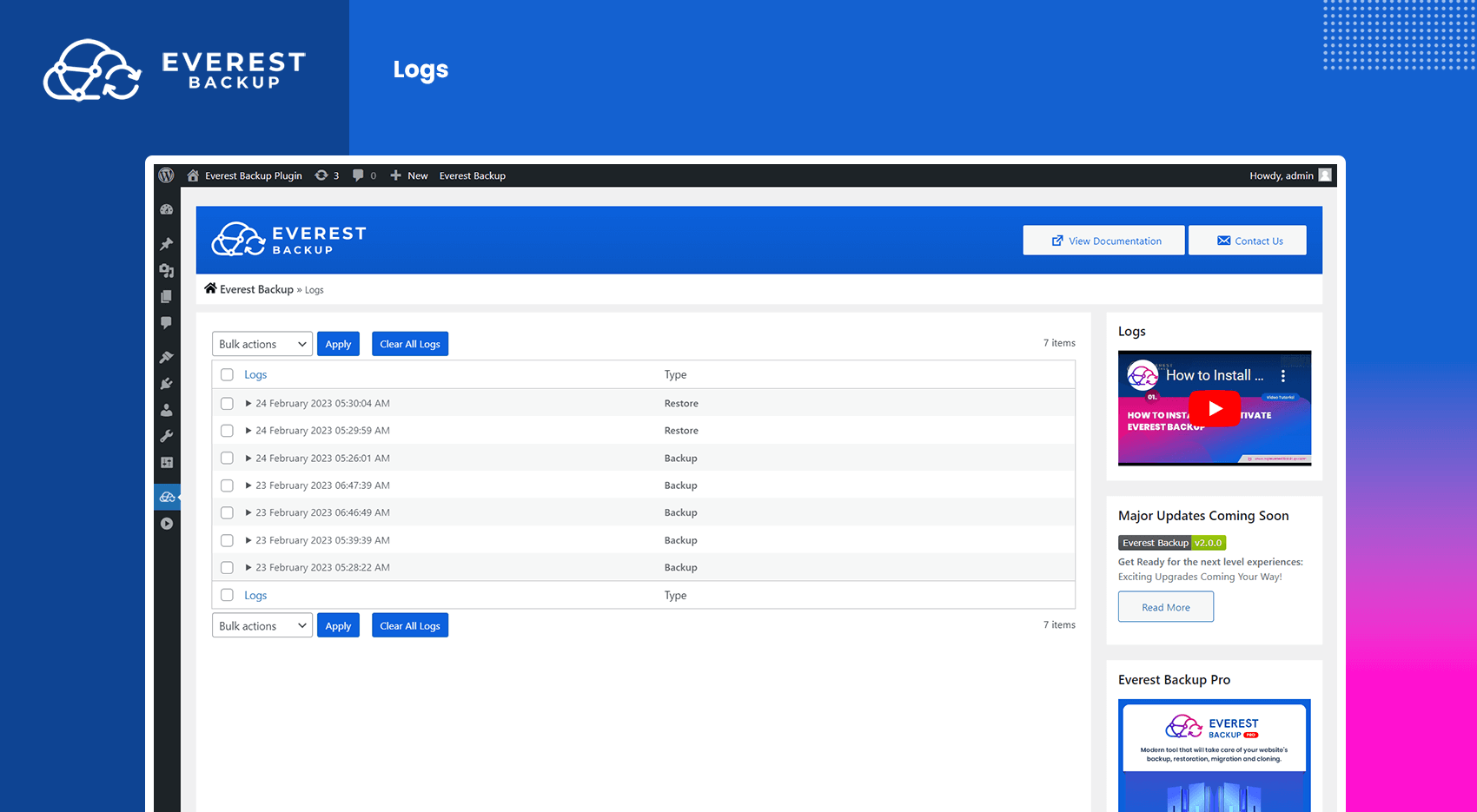Check the 23 February 2023 06:46:49 AM log

click(227, 512)
